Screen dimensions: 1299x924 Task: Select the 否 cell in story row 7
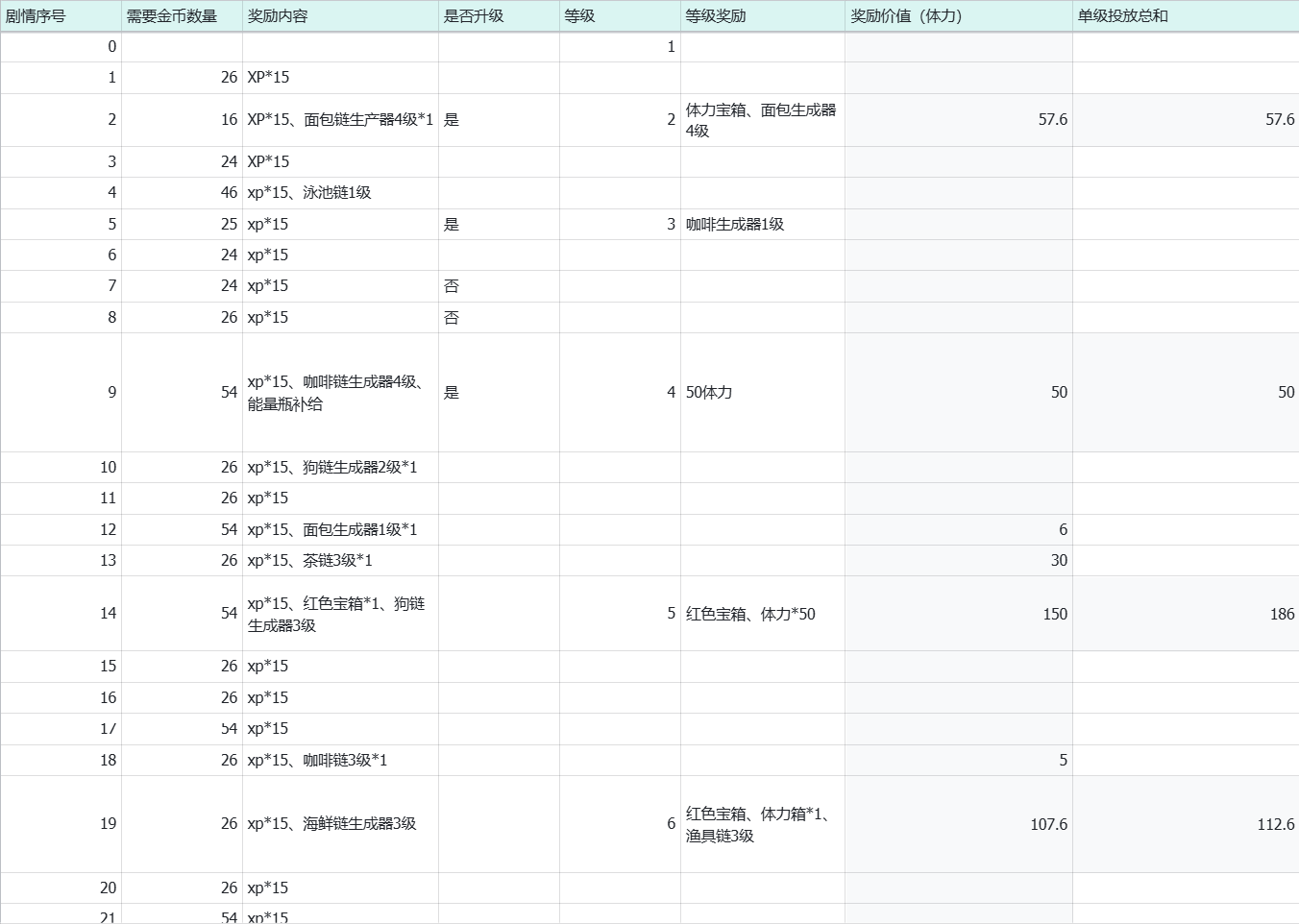point(499,286)
